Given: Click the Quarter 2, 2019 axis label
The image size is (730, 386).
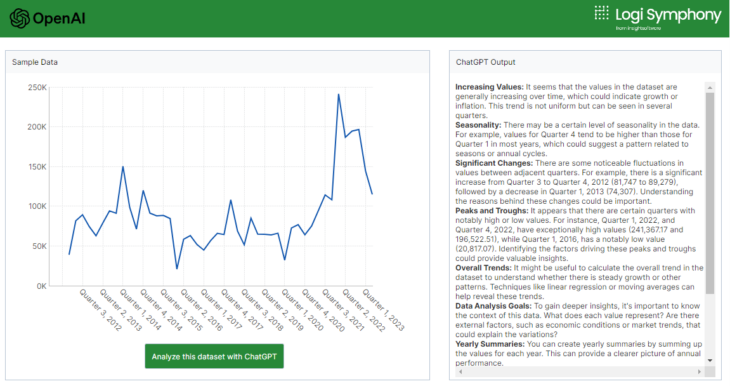Looking at the screenshot, I should pos(283,310).
